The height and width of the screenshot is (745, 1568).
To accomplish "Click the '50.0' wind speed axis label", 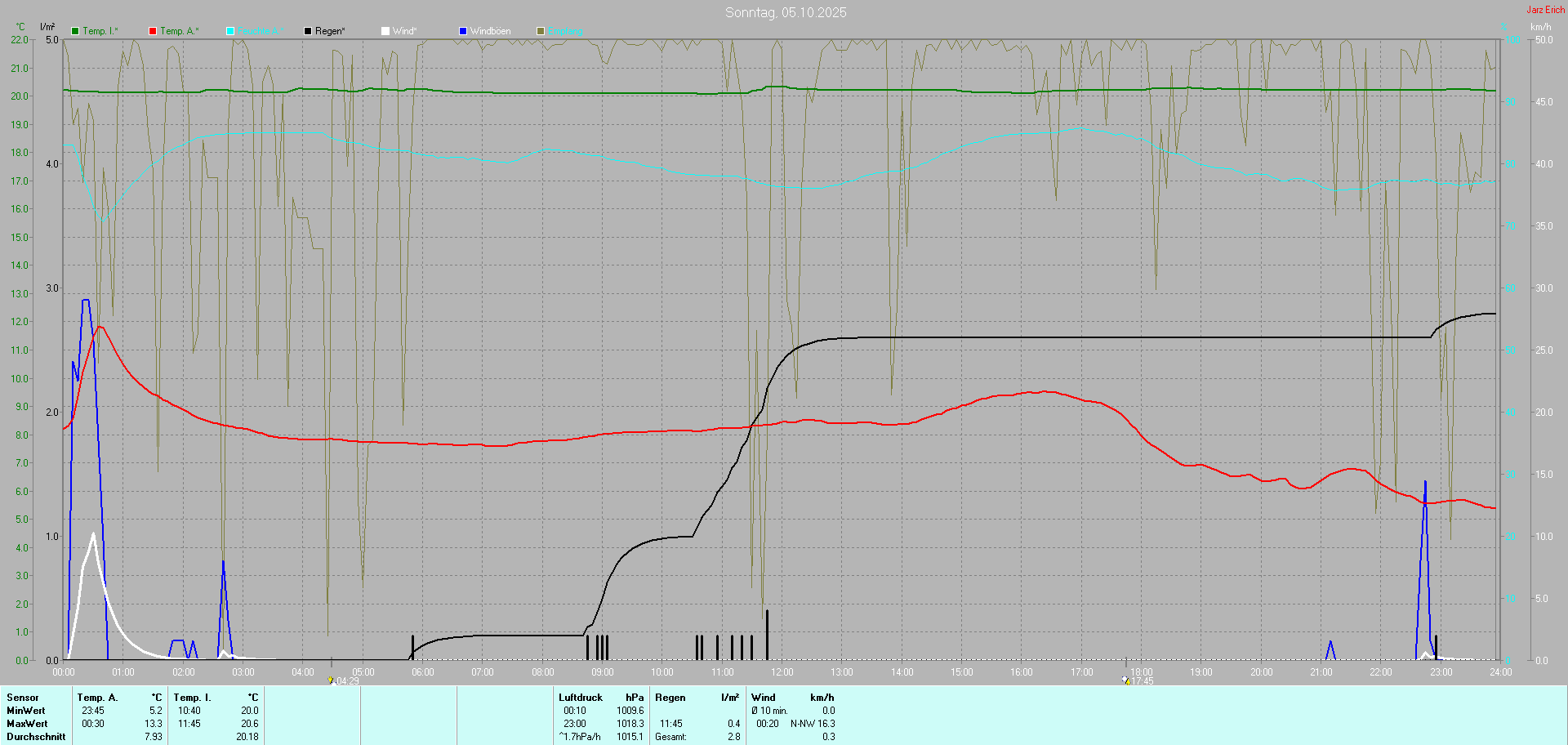I will pyautogui.click(x=1544, y=40).
